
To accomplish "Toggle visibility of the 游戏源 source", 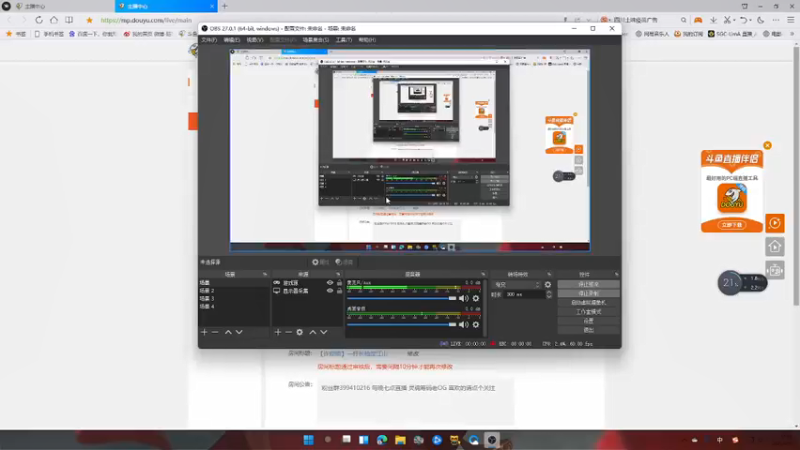I will [x=330, y=283].
